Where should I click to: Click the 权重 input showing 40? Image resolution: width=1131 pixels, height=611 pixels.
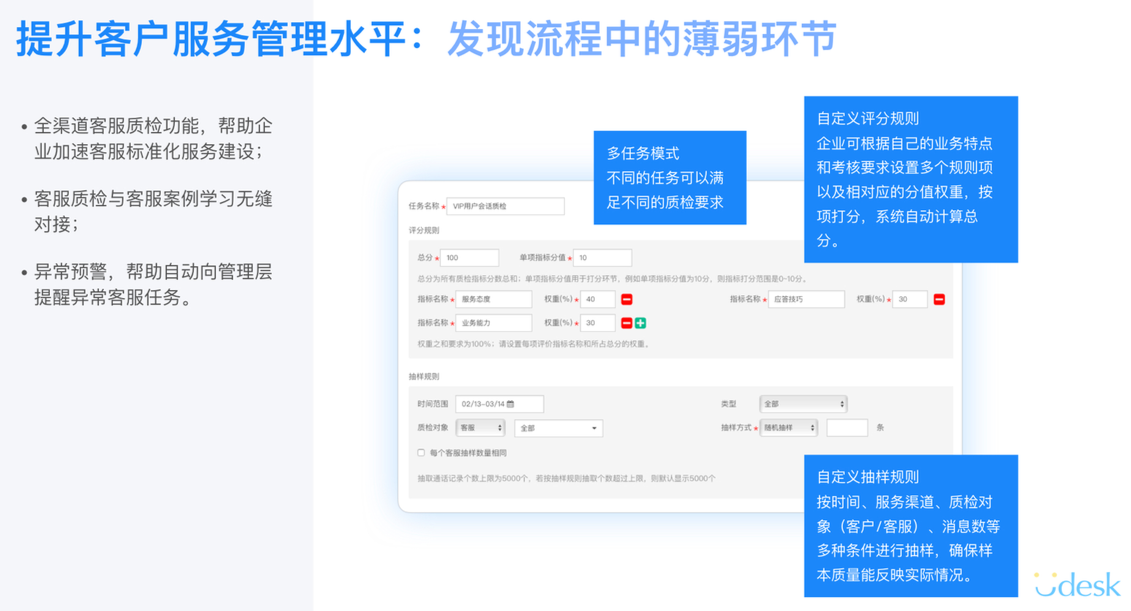(600, 300)
